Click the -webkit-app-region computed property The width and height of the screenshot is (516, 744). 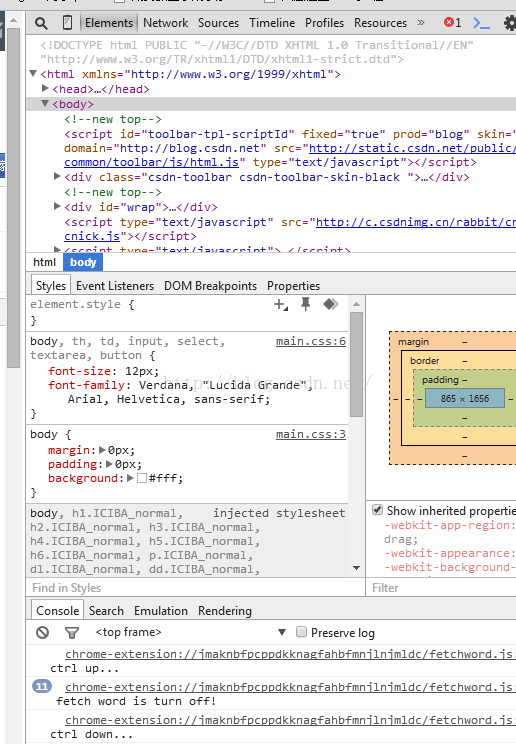tap(450, 525)
